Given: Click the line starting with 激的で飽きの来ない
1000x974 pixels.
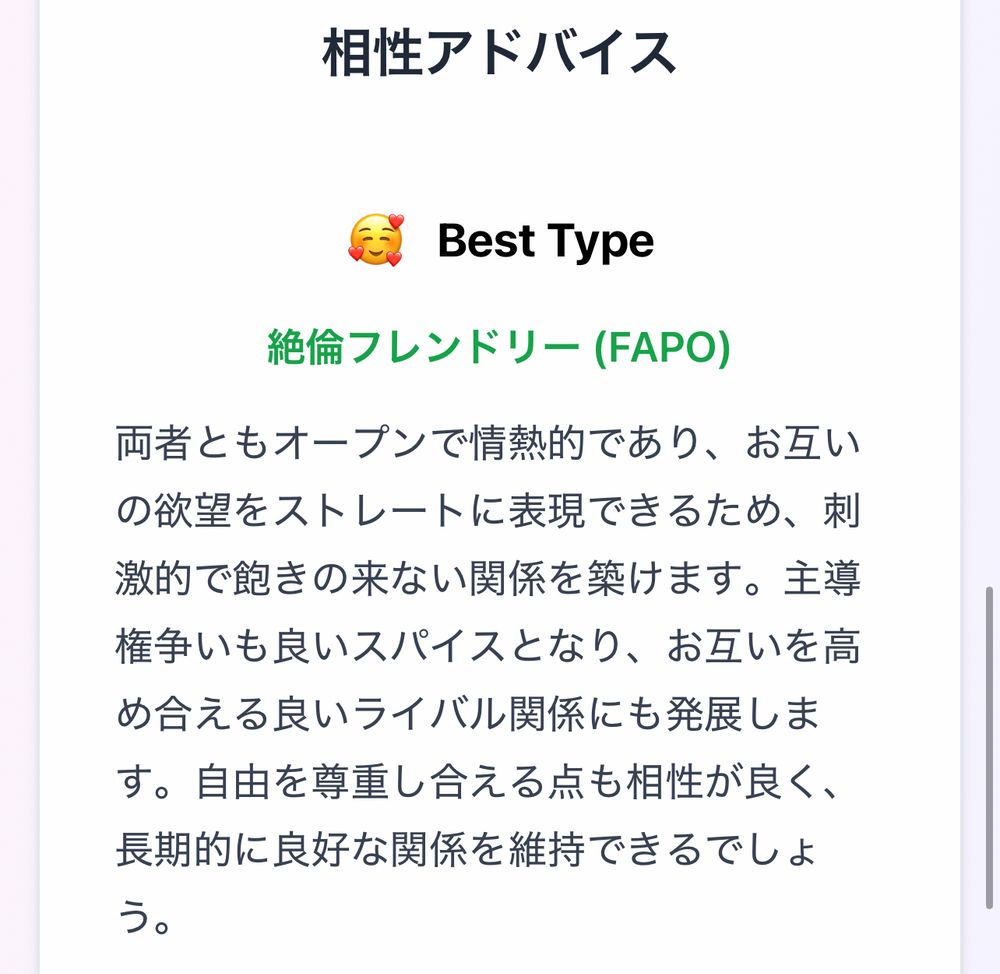Looking at the screenshot, I should point(489,578).
